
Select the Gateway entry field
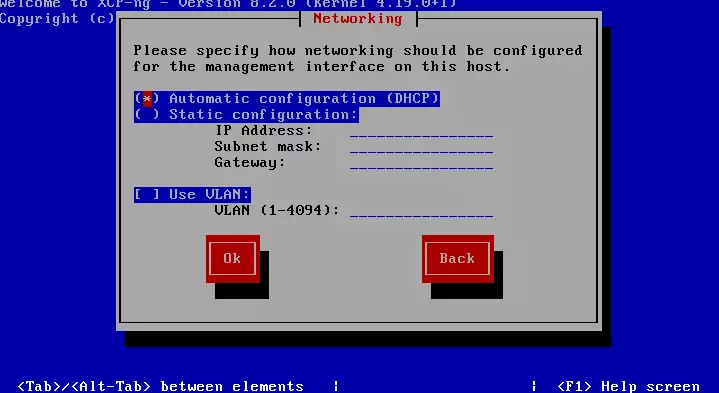click(421, 163)
